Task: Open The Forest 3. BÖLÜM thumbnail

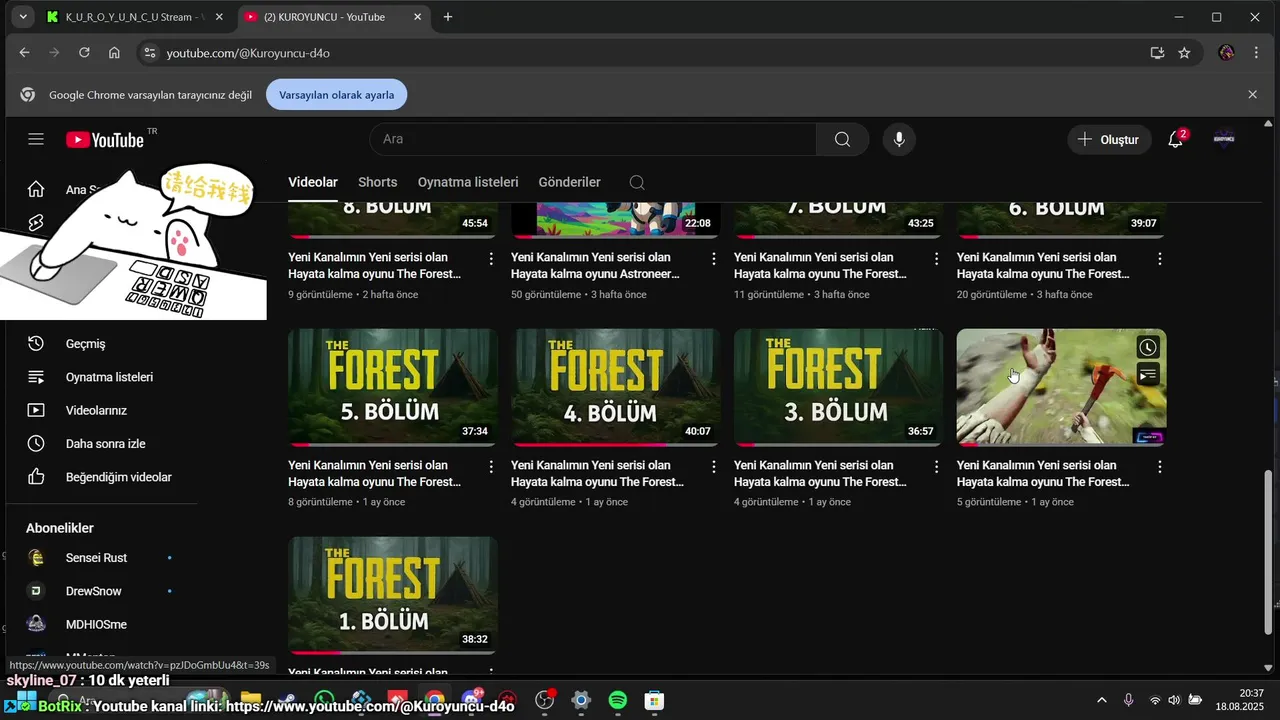Action: pos(838,387)
